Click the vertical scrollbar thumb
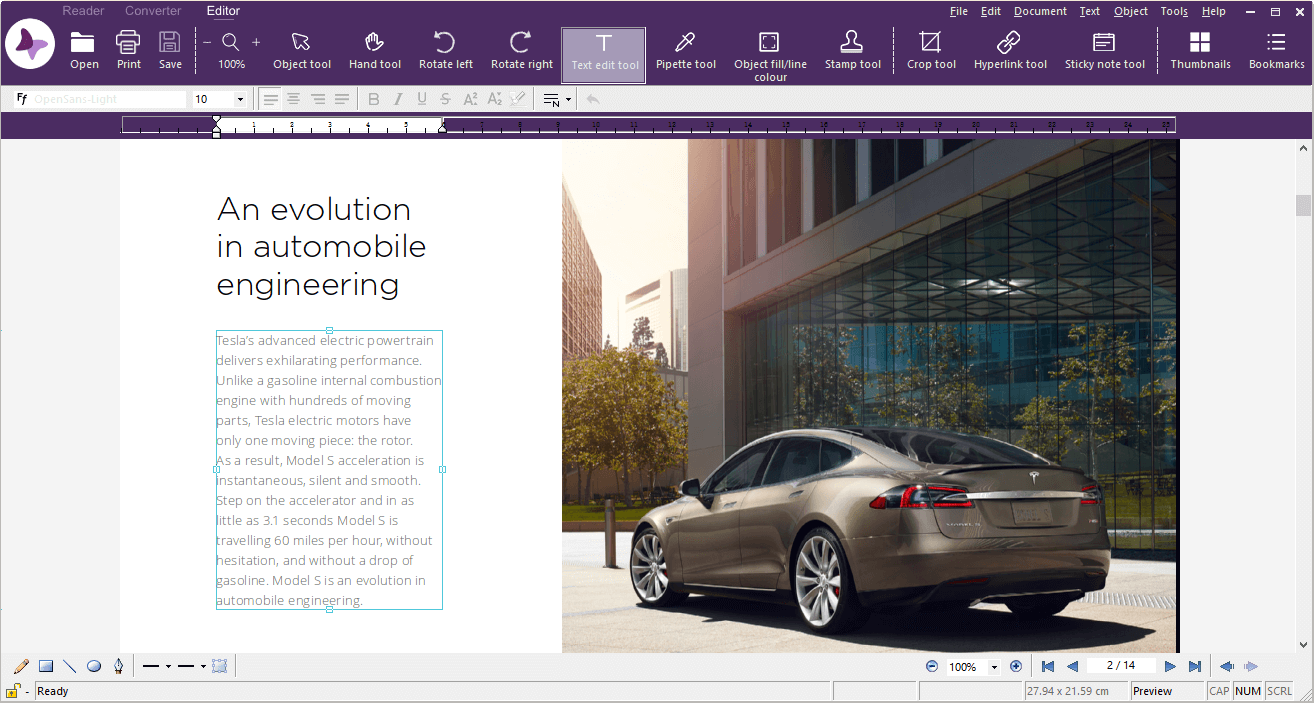This screenshot has height=703, width=1314. point(1303,205)
